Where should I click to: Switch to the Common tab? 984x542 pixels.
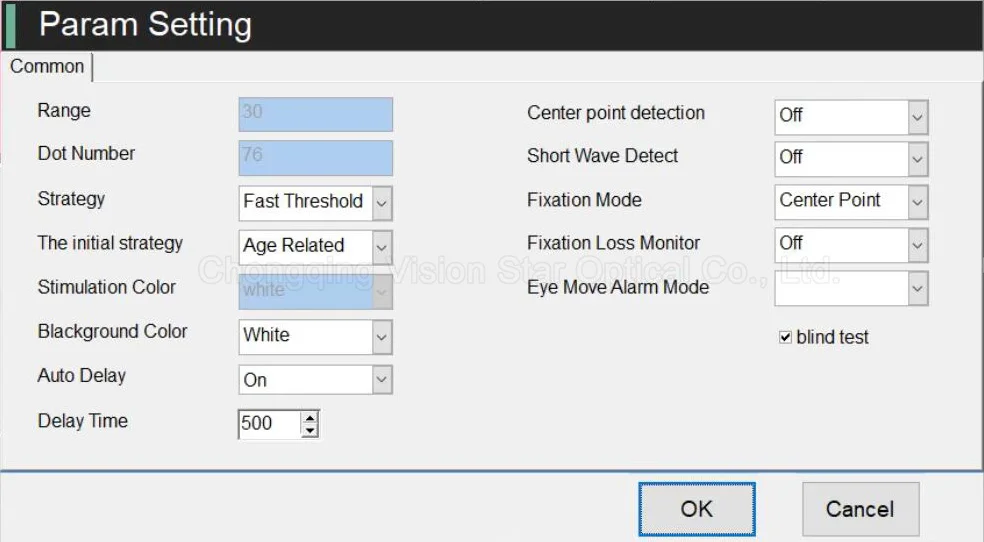pos(47,67)
